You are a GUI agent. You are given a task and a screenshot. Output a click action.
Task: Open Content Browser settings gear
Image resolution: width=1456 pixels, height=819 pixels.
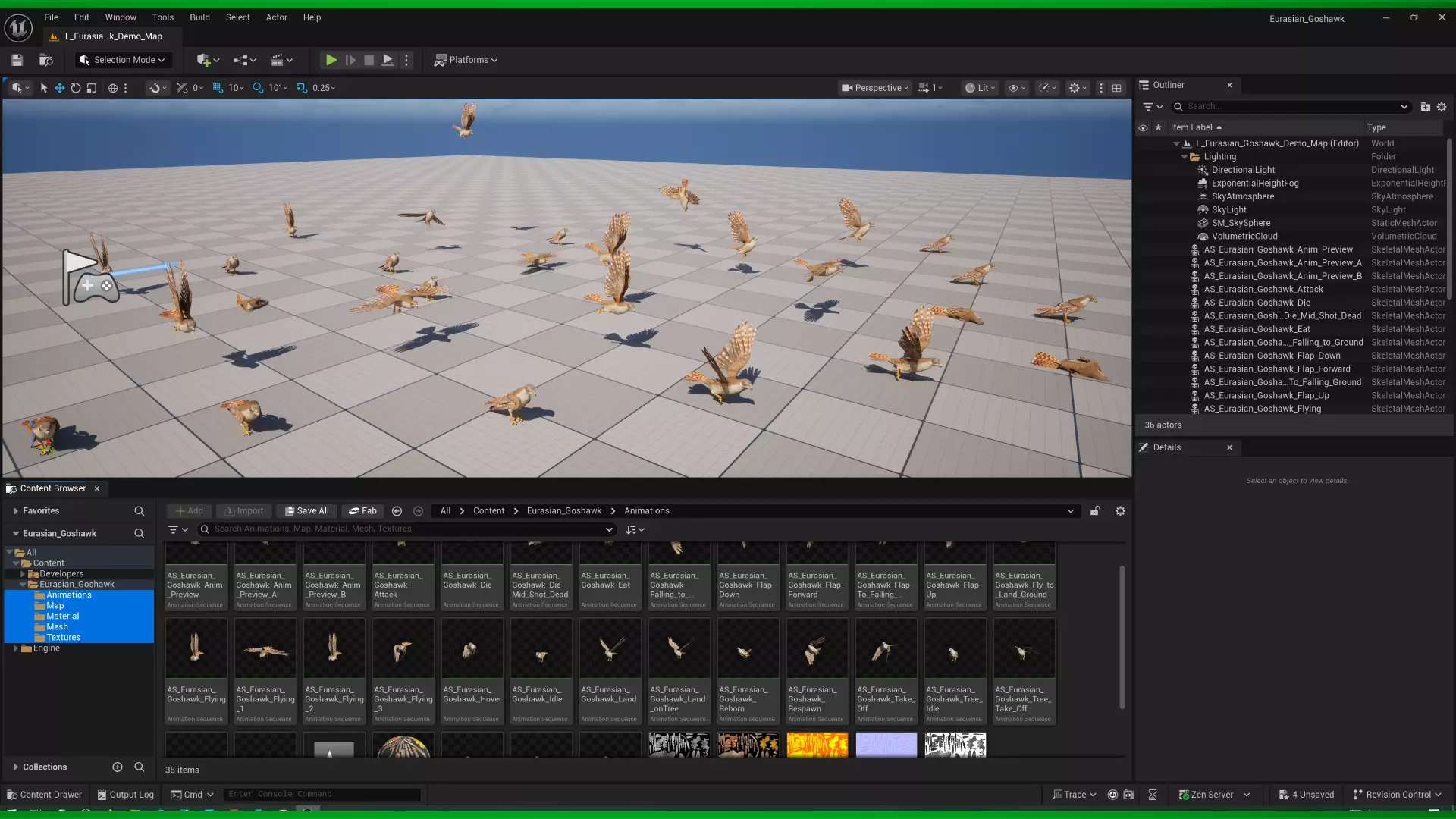pyautogui.click(x=1120, y=511)
